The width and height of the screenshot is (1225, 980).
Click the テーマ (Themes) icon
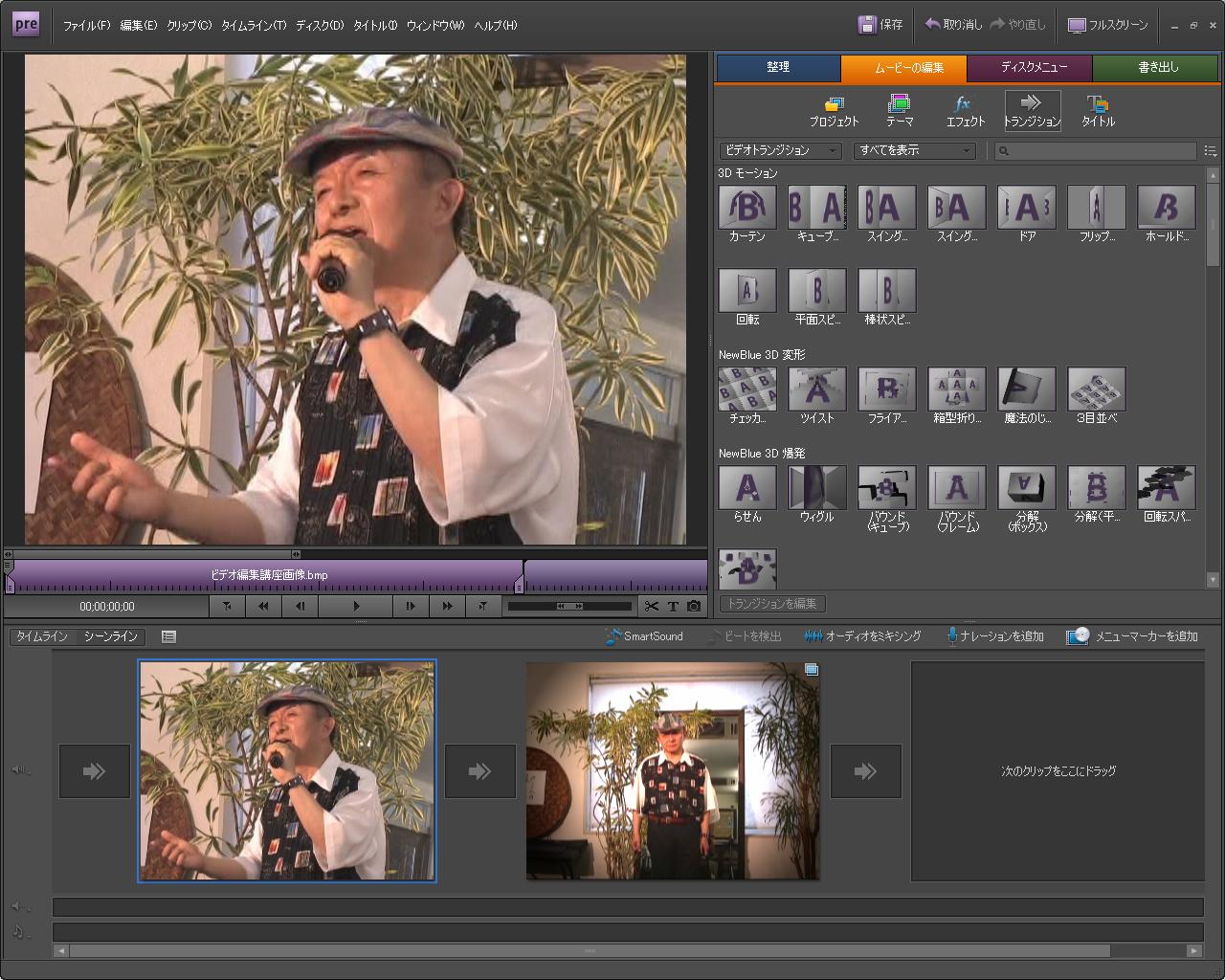pos(899,111)
